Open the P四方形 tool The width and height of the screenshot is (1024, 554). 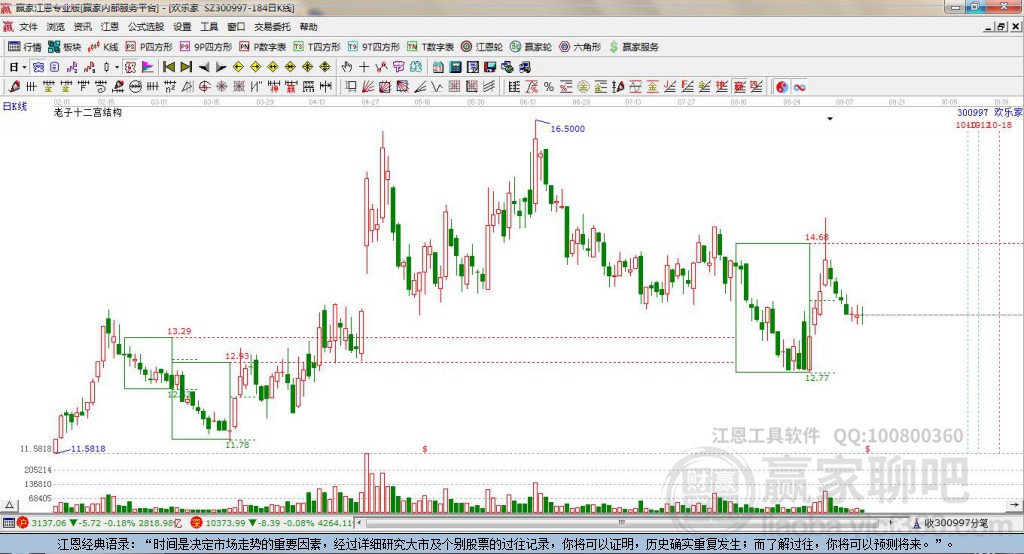(x=149, y=47)
